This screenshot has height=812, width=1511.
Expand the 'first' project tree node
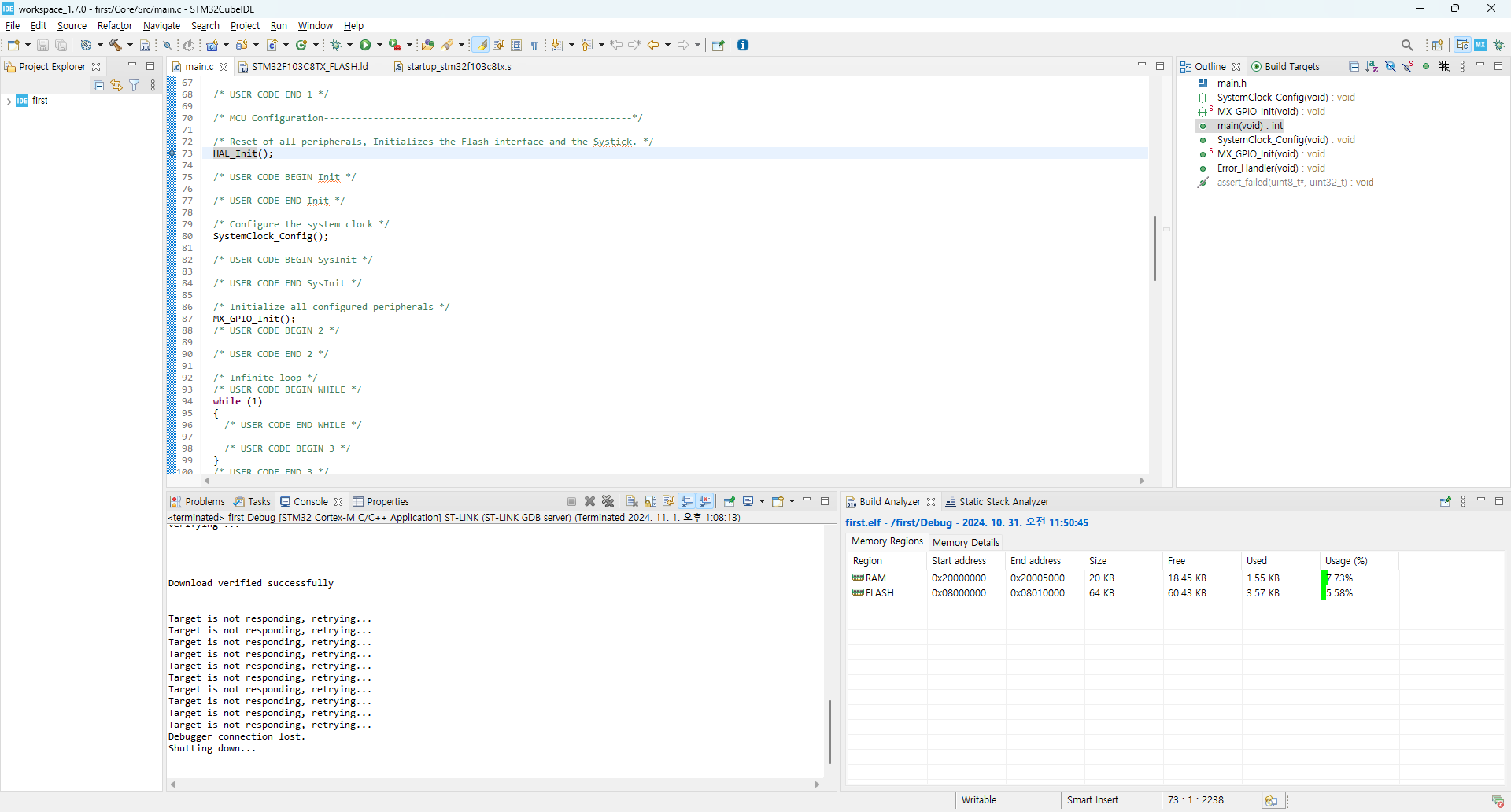[9, 101]
